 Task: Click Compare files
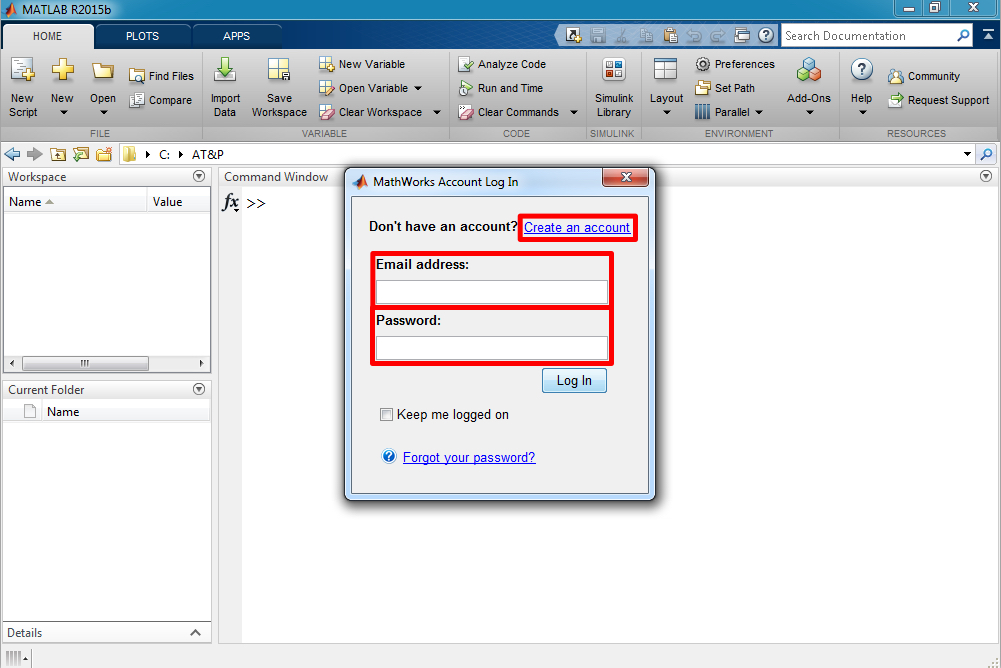161,100
